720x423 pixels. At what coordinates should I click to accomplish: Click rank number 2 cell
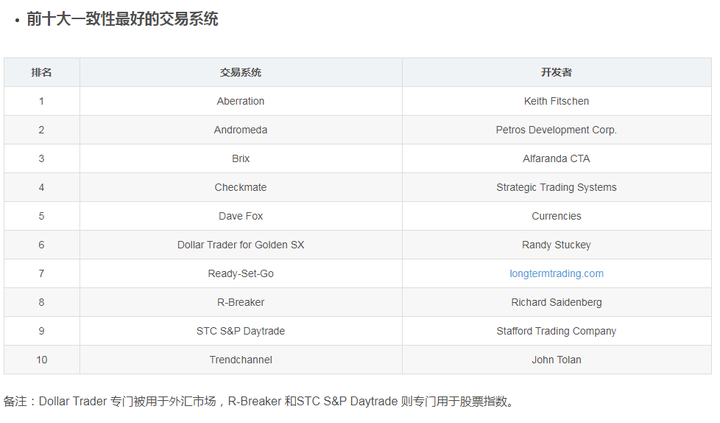pos(42,130)
